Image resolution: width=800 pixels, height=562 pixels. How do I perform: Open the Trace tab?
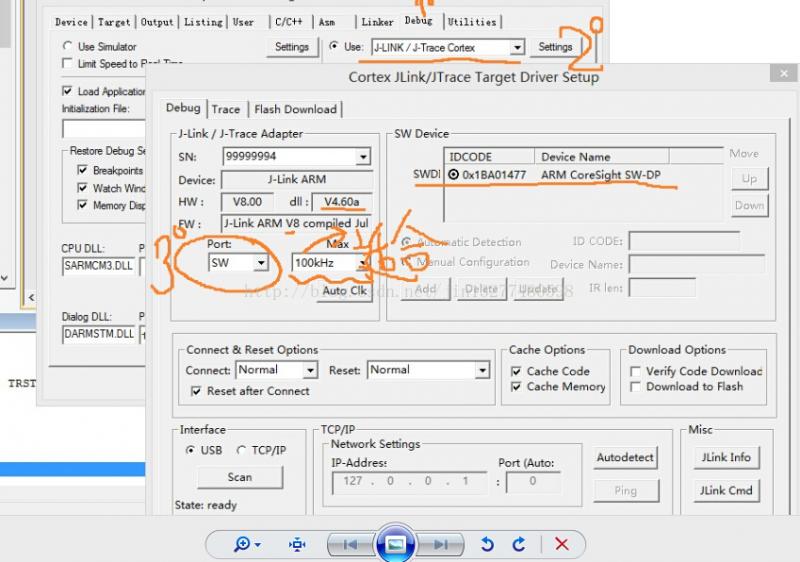[x=226, y=109]
